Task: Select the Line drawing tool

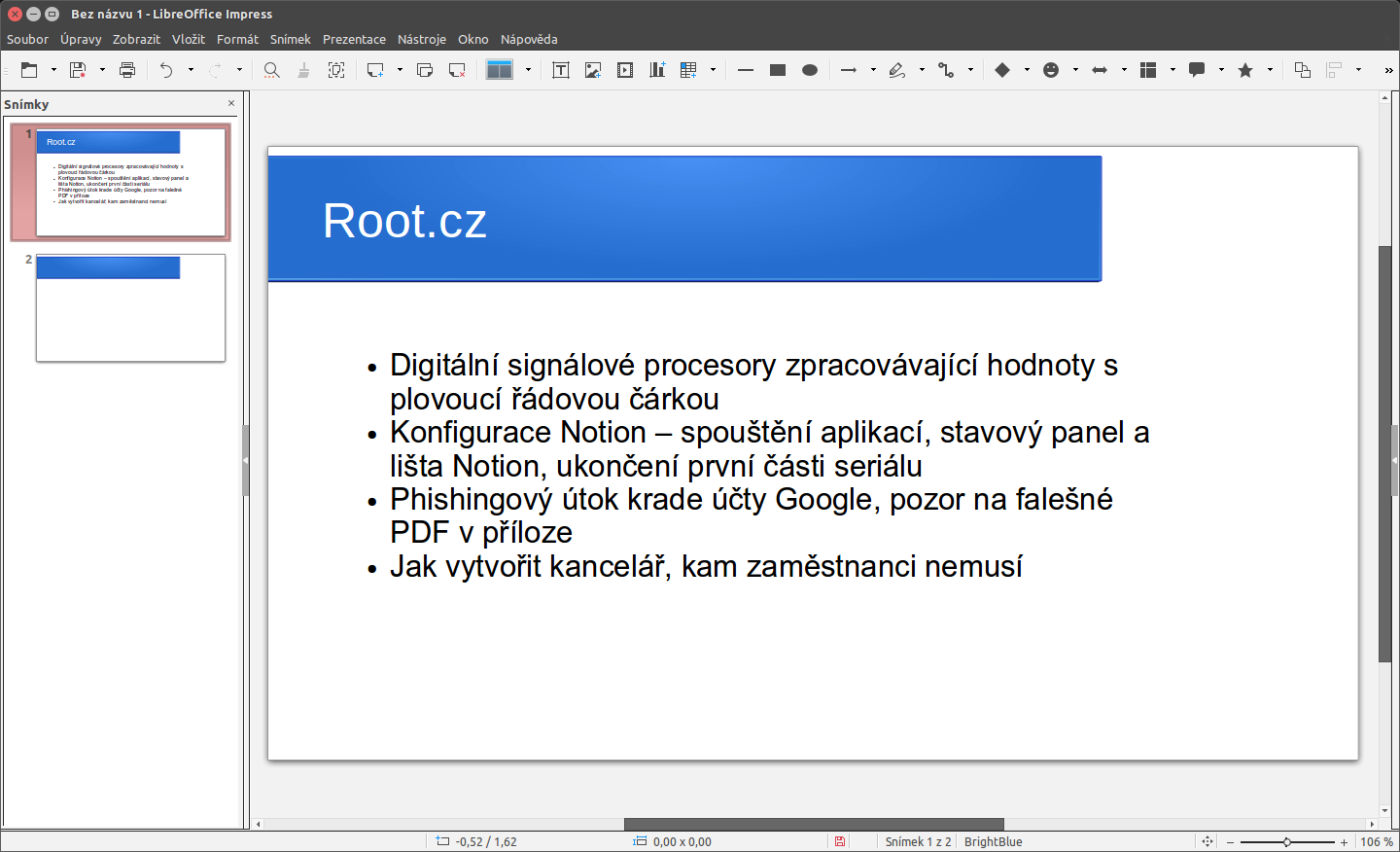Action: click(746, 70)
